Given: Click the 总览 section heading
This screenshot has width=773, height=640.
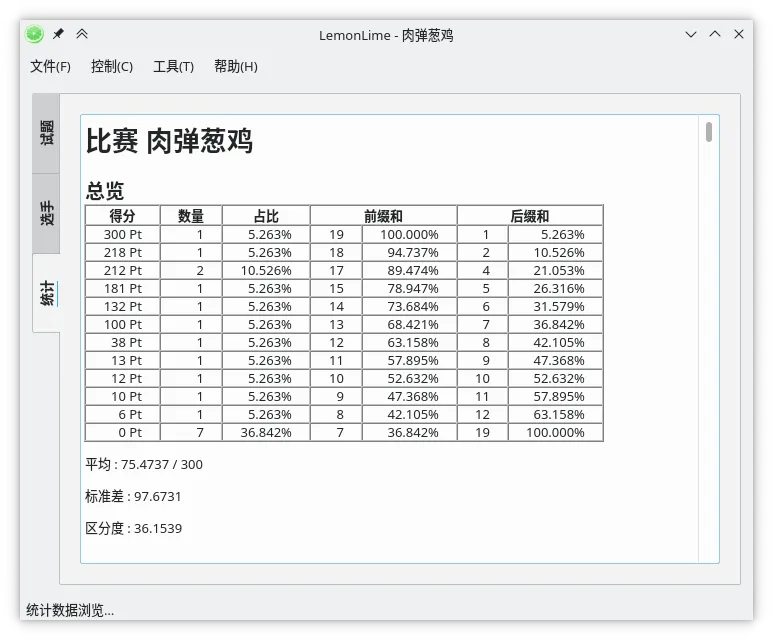Looking at the screenshot, I should click(x=105, y=191).
